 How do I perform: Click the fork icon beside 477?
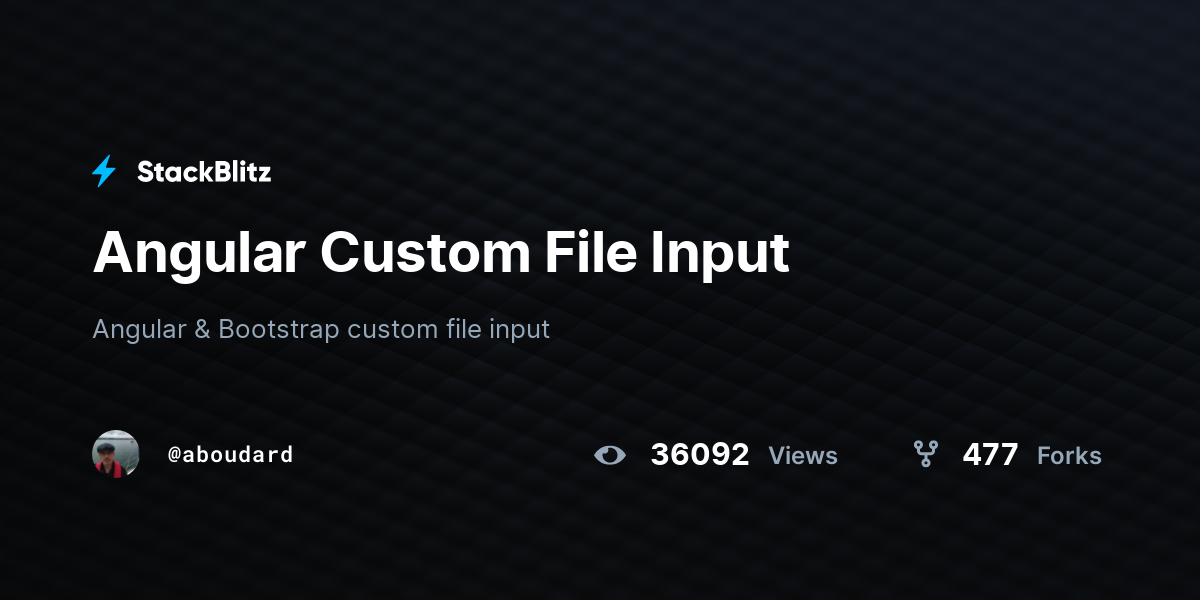point(926,454)
